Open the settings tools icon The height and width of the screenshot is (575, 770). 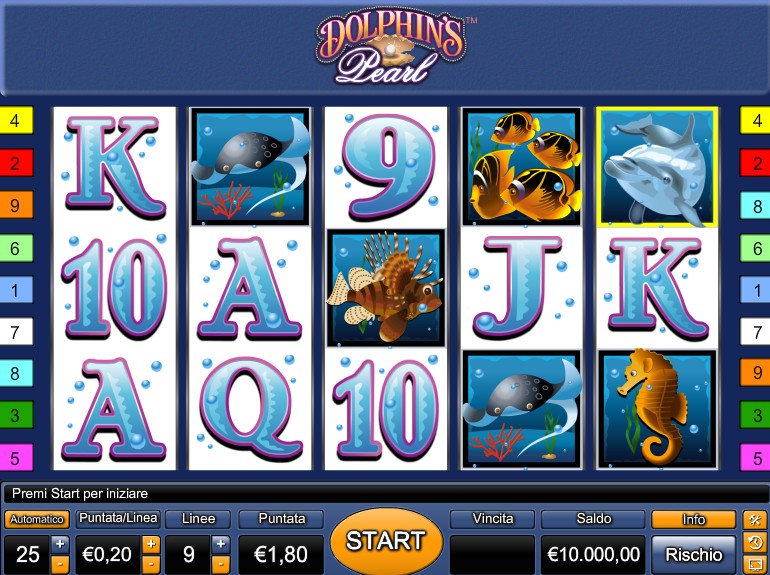pos(755,520)
